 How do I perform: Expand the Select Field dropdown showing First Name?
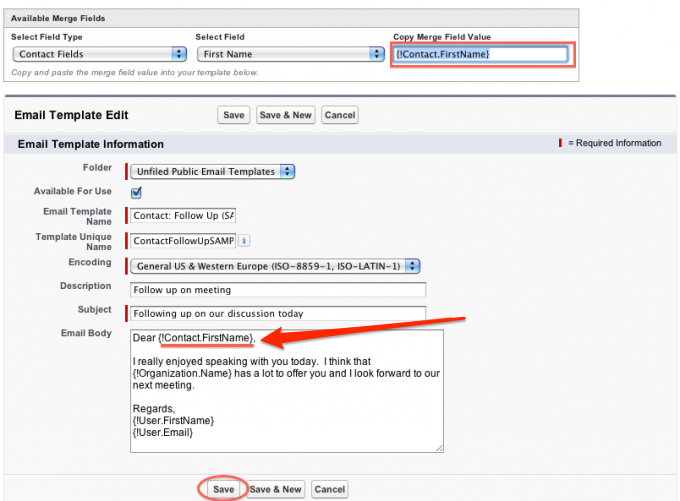289,54
